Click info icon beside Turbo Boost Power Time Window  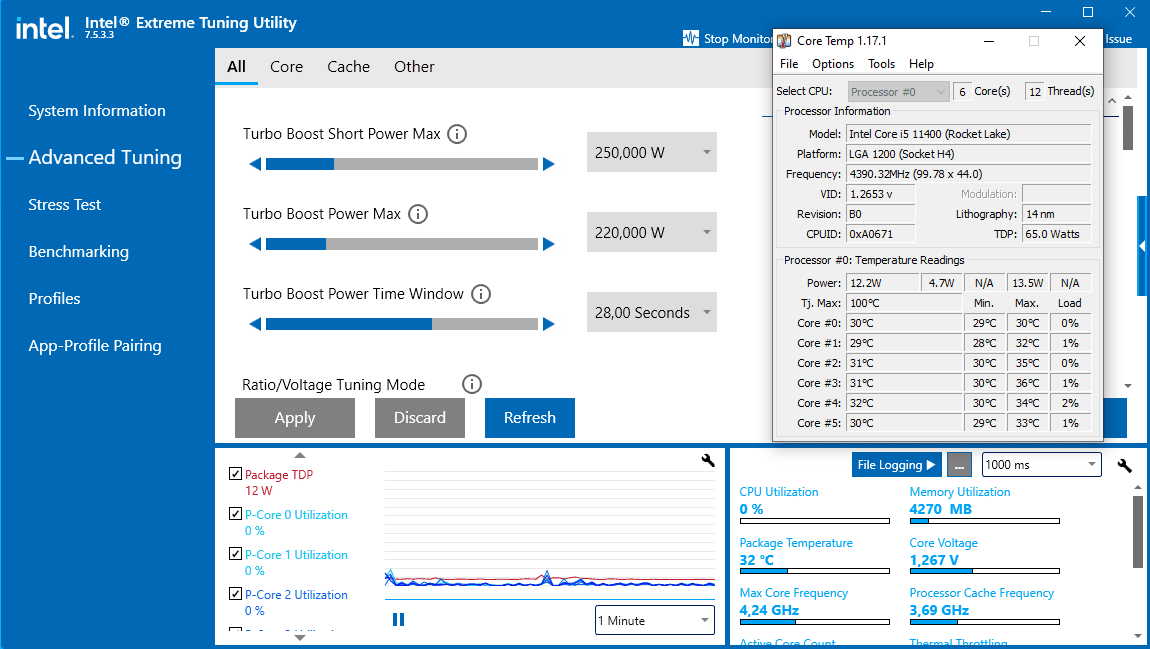coord(480,294)
